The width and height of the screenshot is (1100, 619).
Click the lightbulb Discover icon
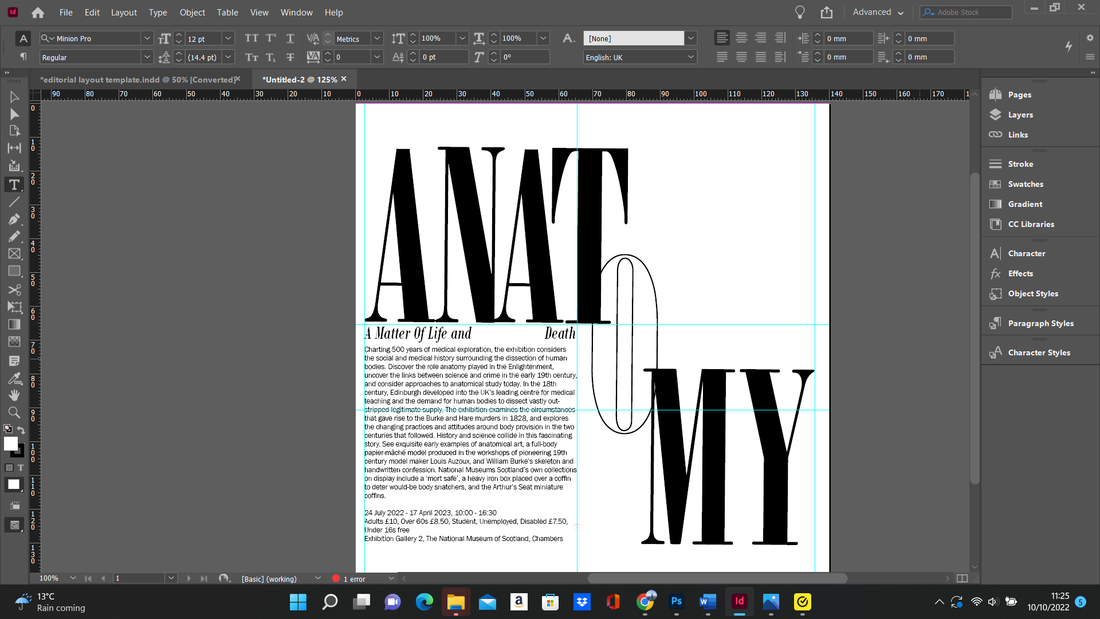[x=800, y=12]
